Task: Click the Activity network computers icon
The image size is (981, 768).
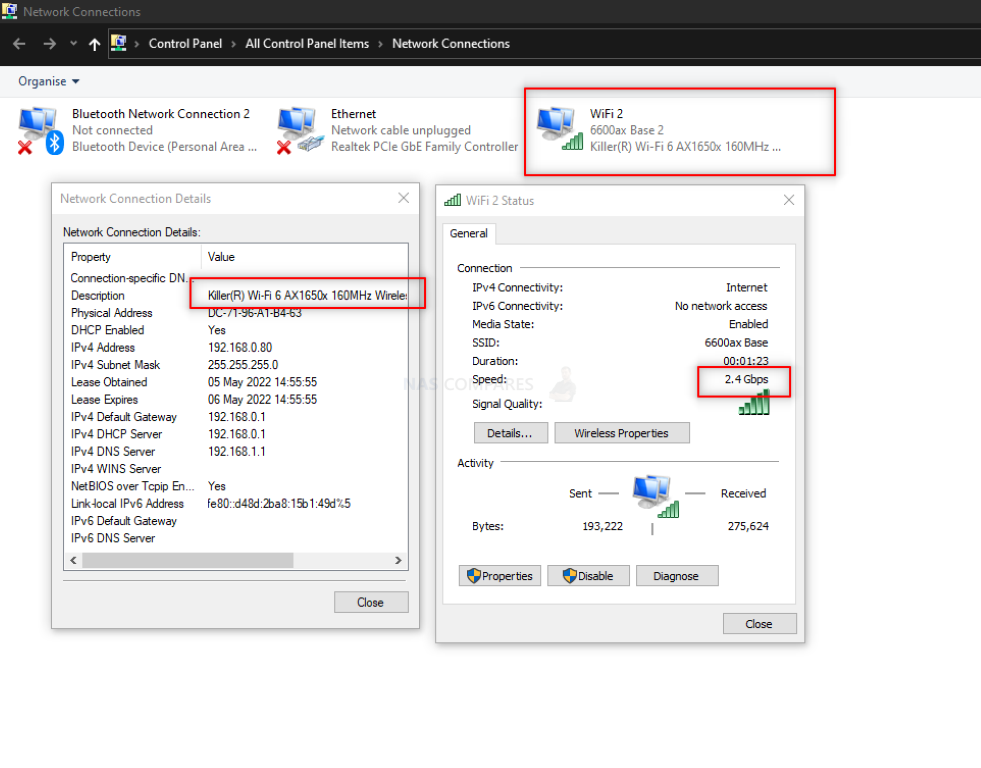Action: point(654,496)
